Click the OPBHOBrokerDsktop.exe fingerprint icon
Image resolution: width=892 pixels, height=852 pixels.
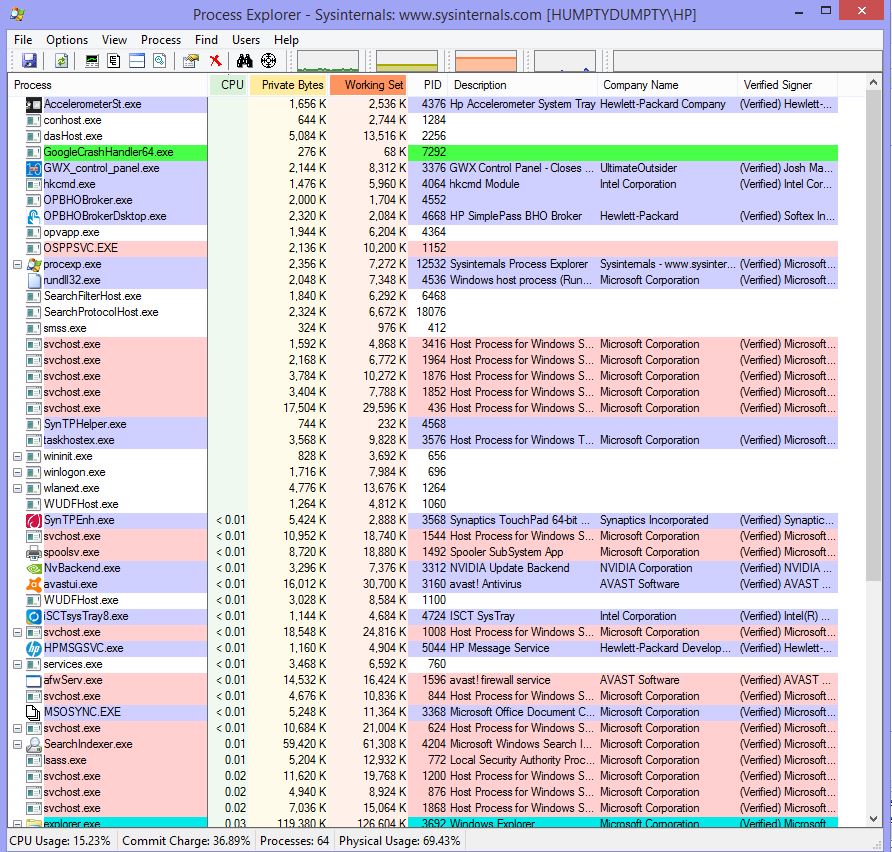(34, 216)
